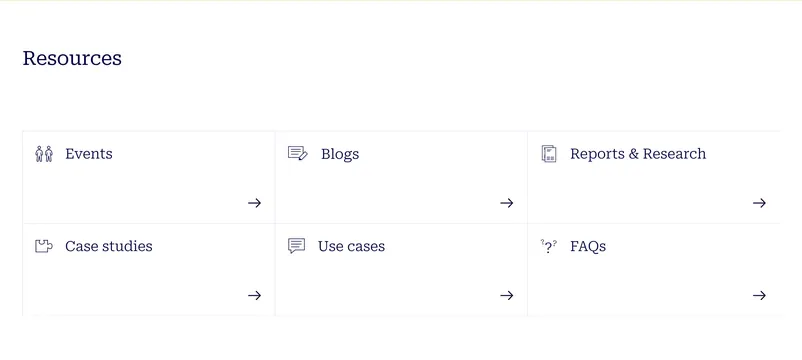Visit the Case studies link

(108, 246)
